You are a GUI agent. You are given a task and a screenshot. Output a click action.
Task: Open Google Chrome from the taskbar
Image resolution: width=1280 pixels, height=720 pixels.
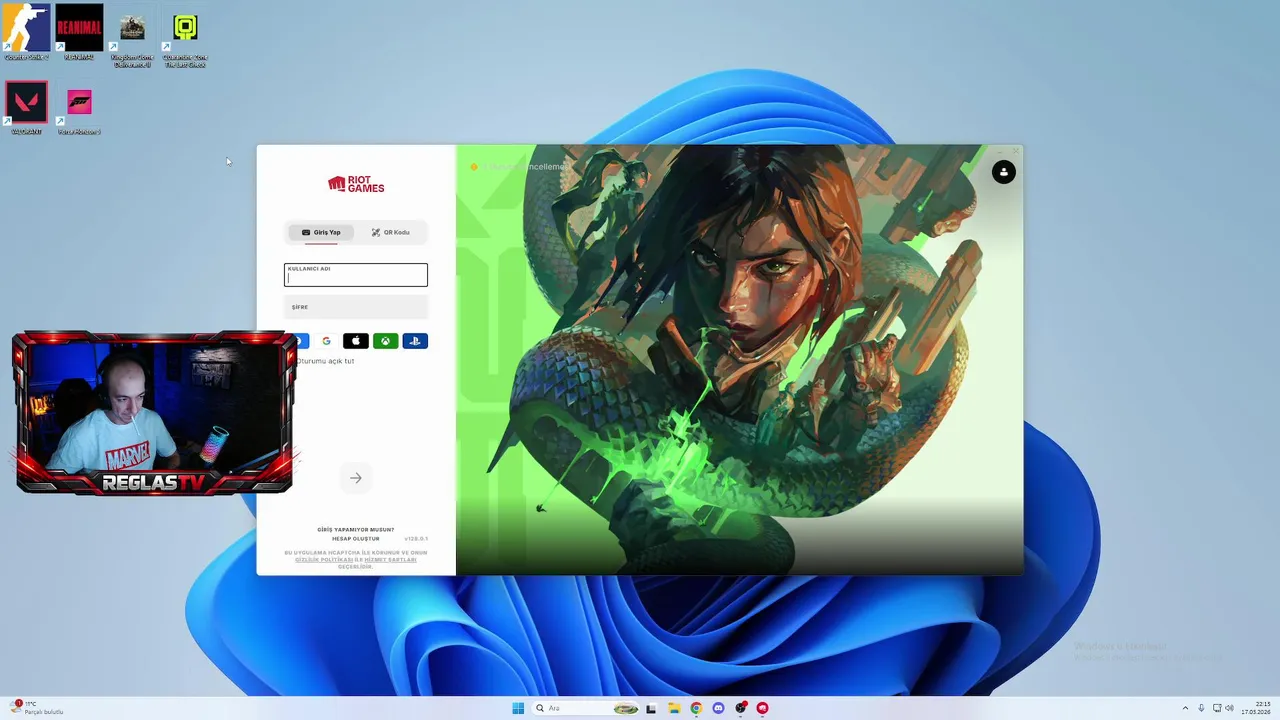[696, 708]
